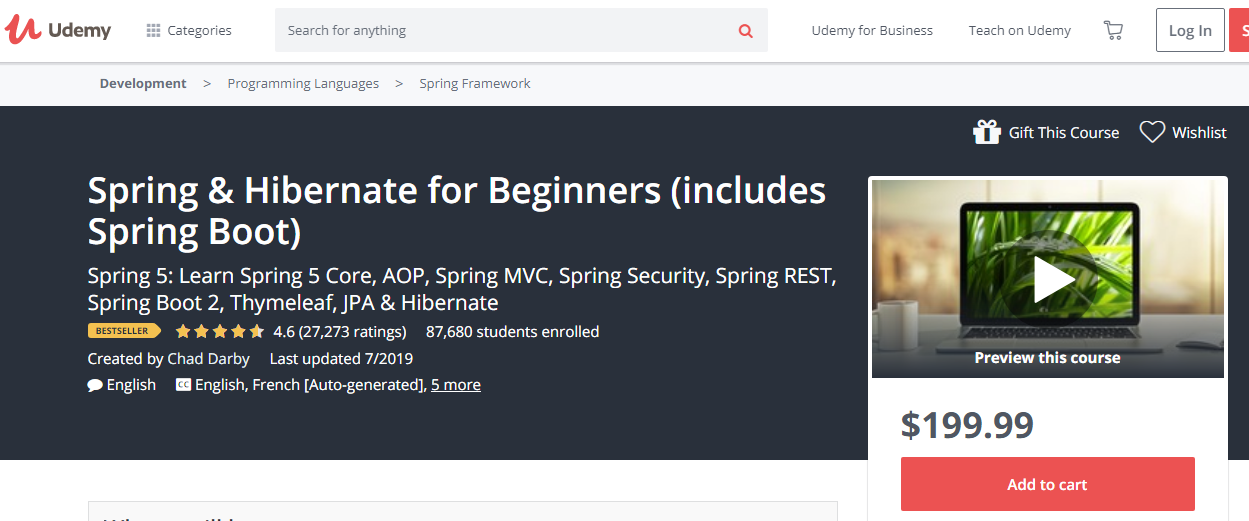Click the $199.99 price
1249x521 pixels.
coord(967,425)
